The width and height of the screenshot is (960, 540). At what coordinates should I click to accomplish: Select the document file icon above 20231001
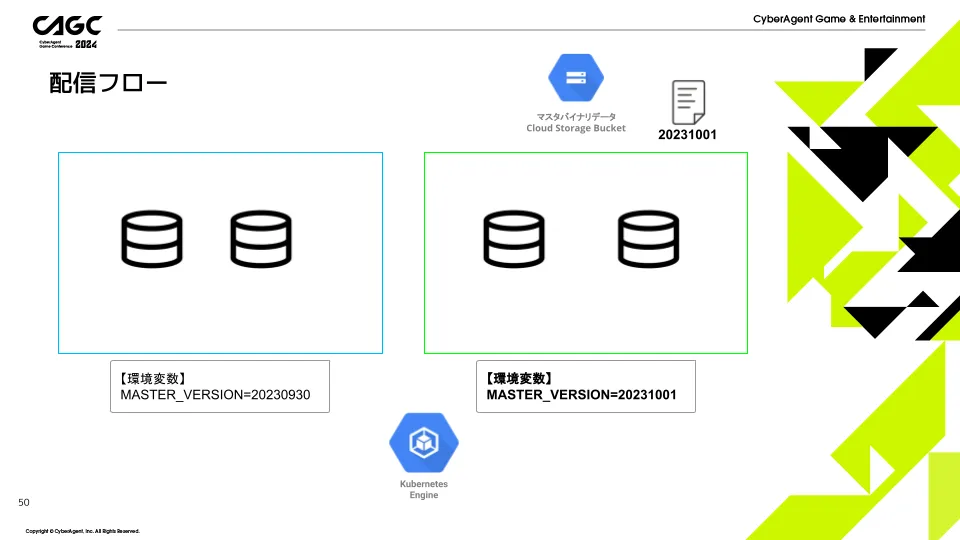tap(687, 102)
